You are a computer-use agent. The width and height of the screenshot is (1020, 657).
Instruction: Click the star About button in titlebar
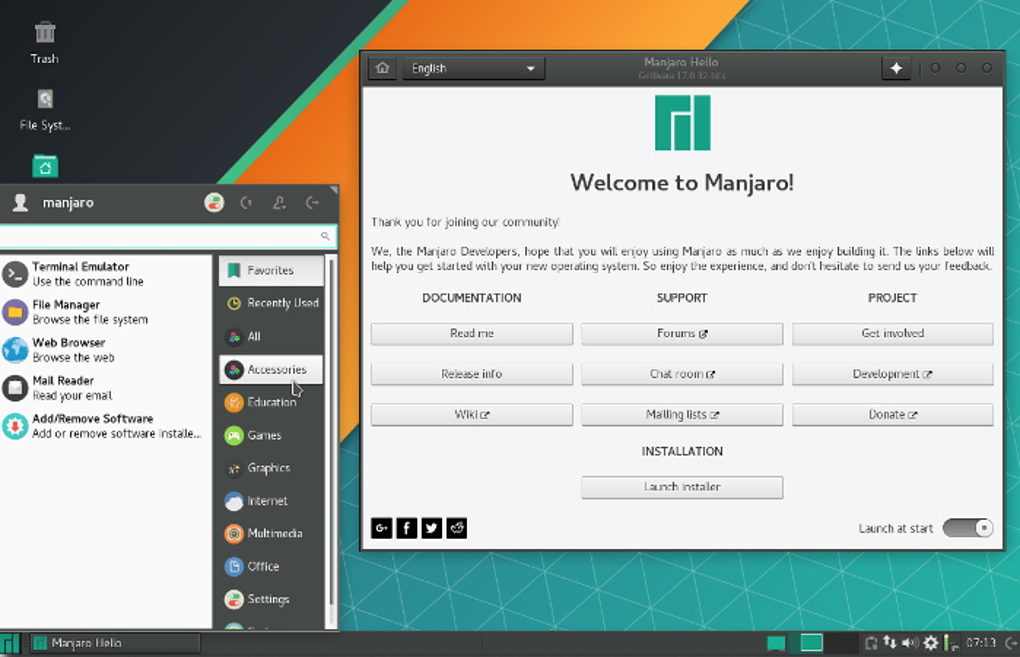tap(896, 68)
